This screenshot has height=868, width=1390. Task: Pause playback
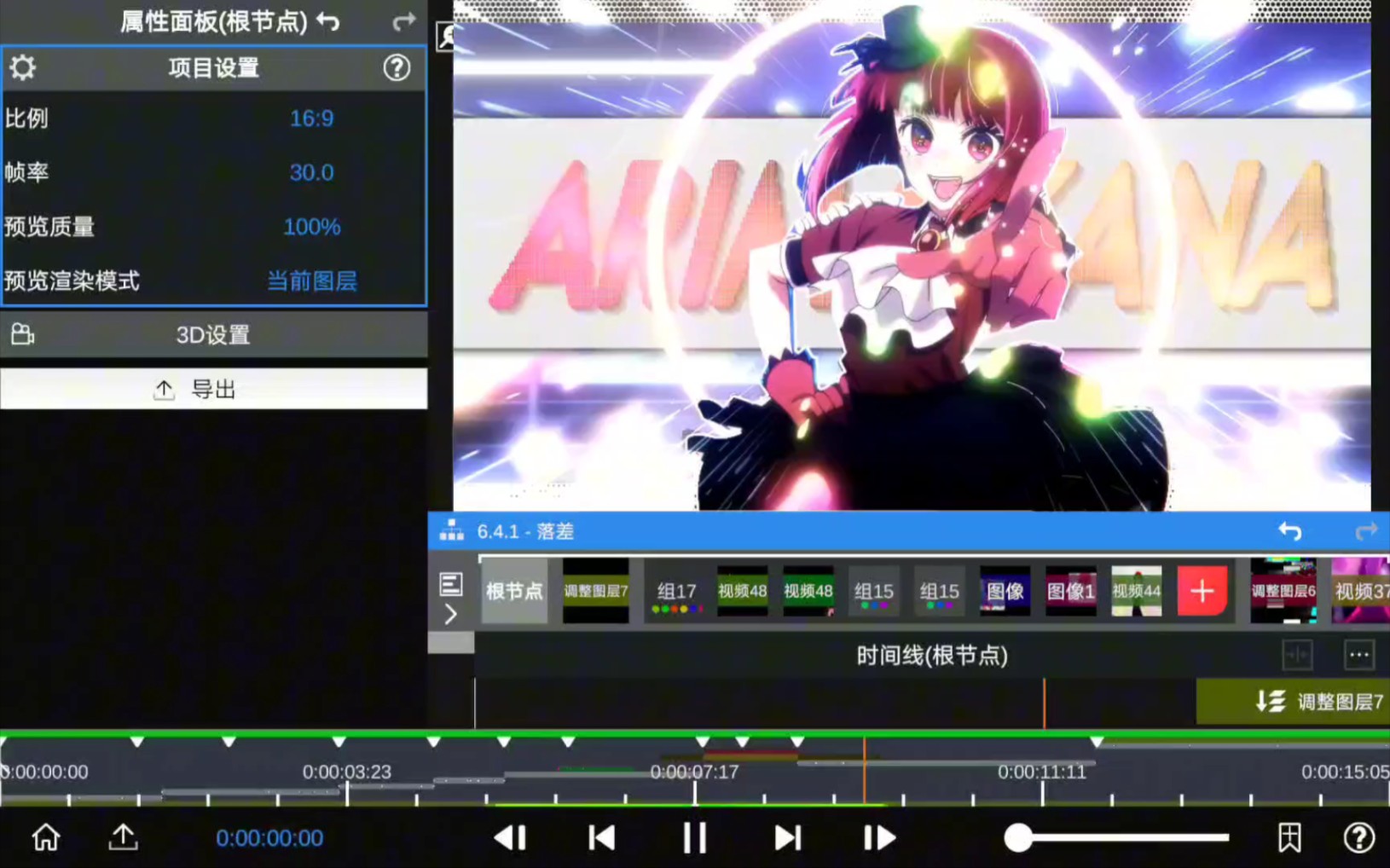695,838
